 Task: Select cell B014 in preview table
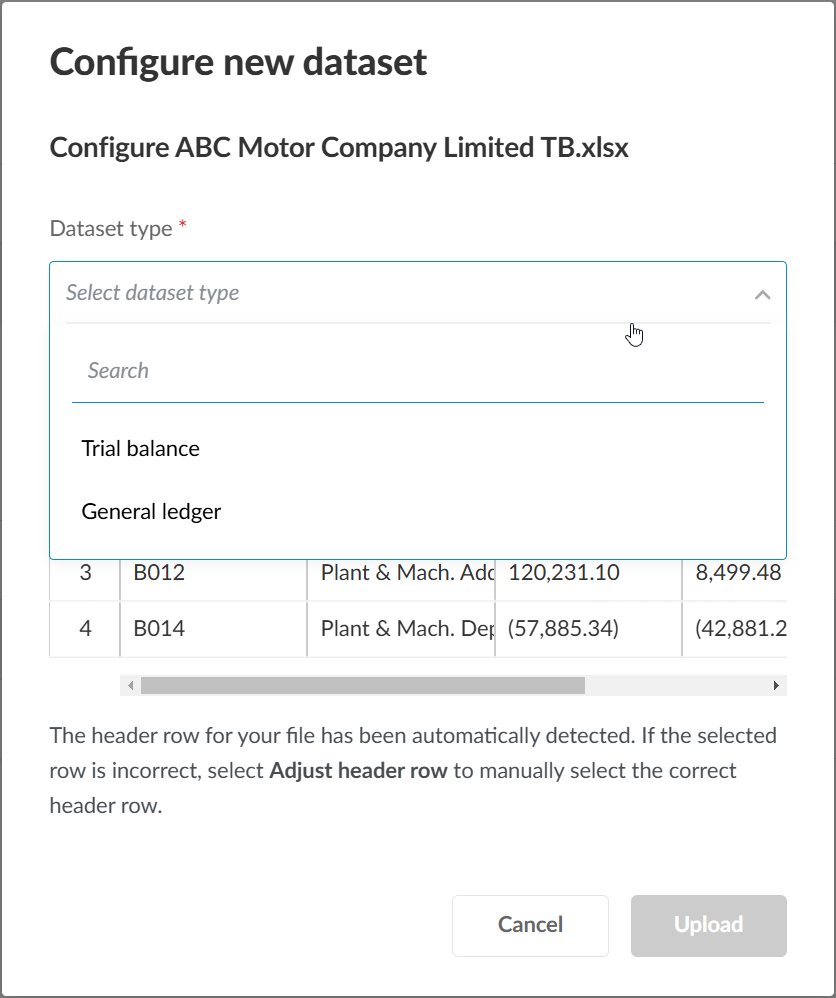click(213, 629)
